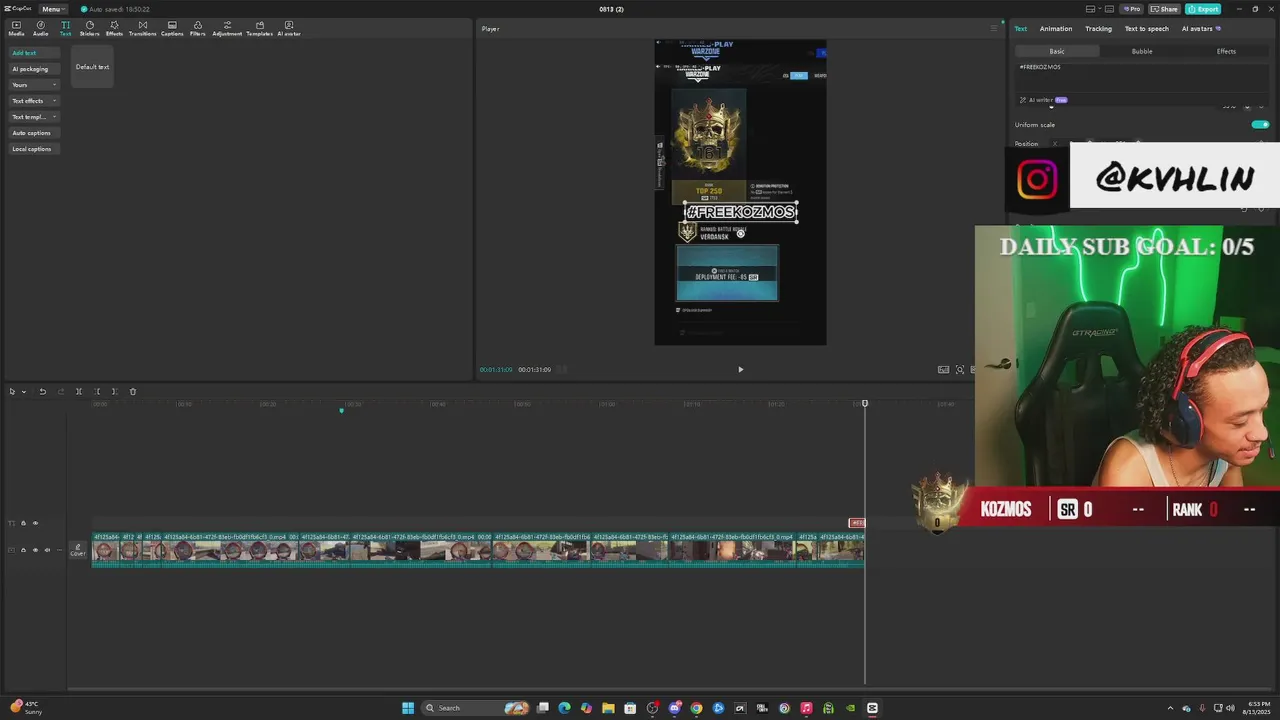Open File Explorer from taskbar
Image resolution: width=1280 pixels, height=720 pixels.
(x=608, y=708)
